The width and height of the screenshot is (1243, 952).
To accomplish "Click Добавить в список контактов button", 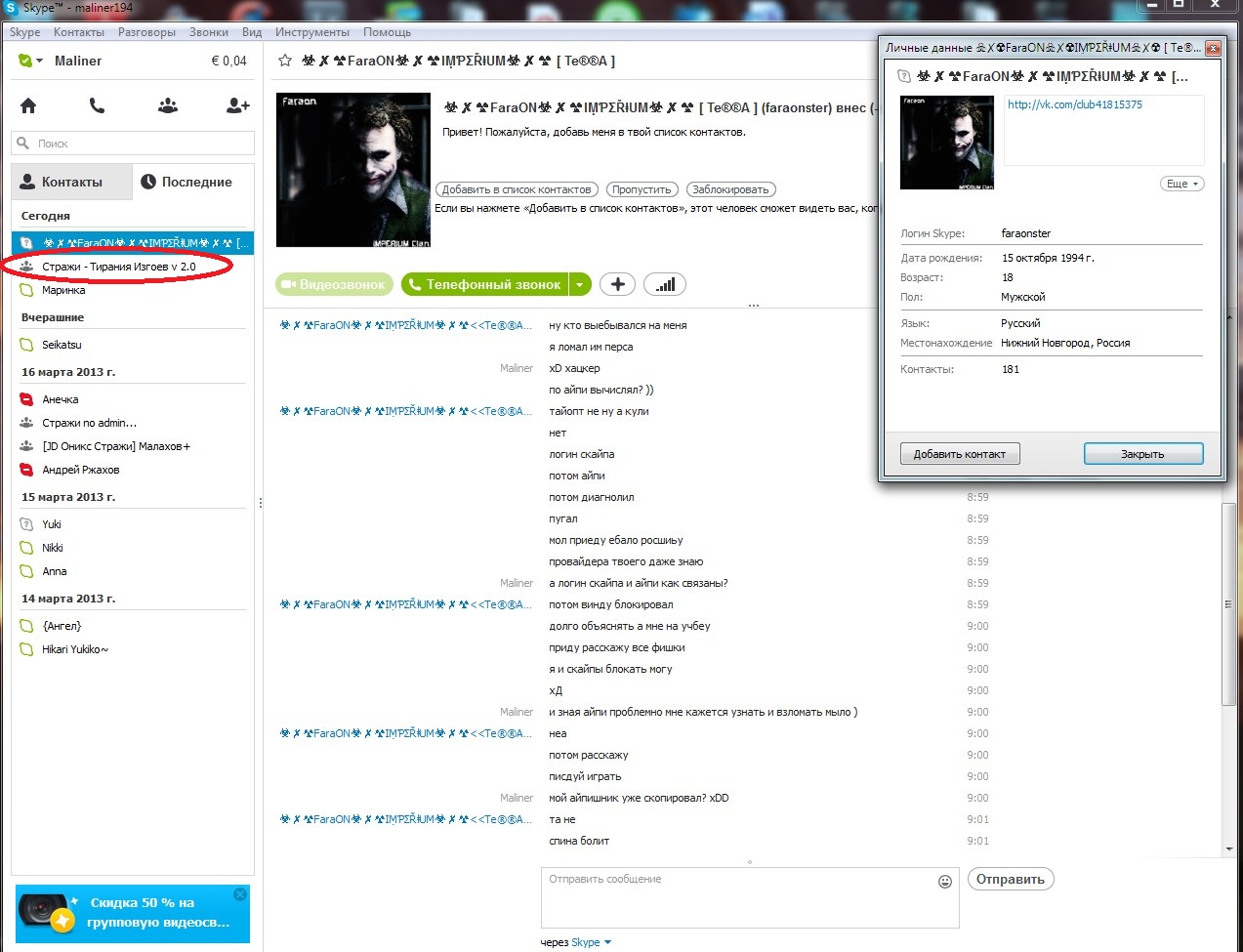I will [x=516, y=189].
